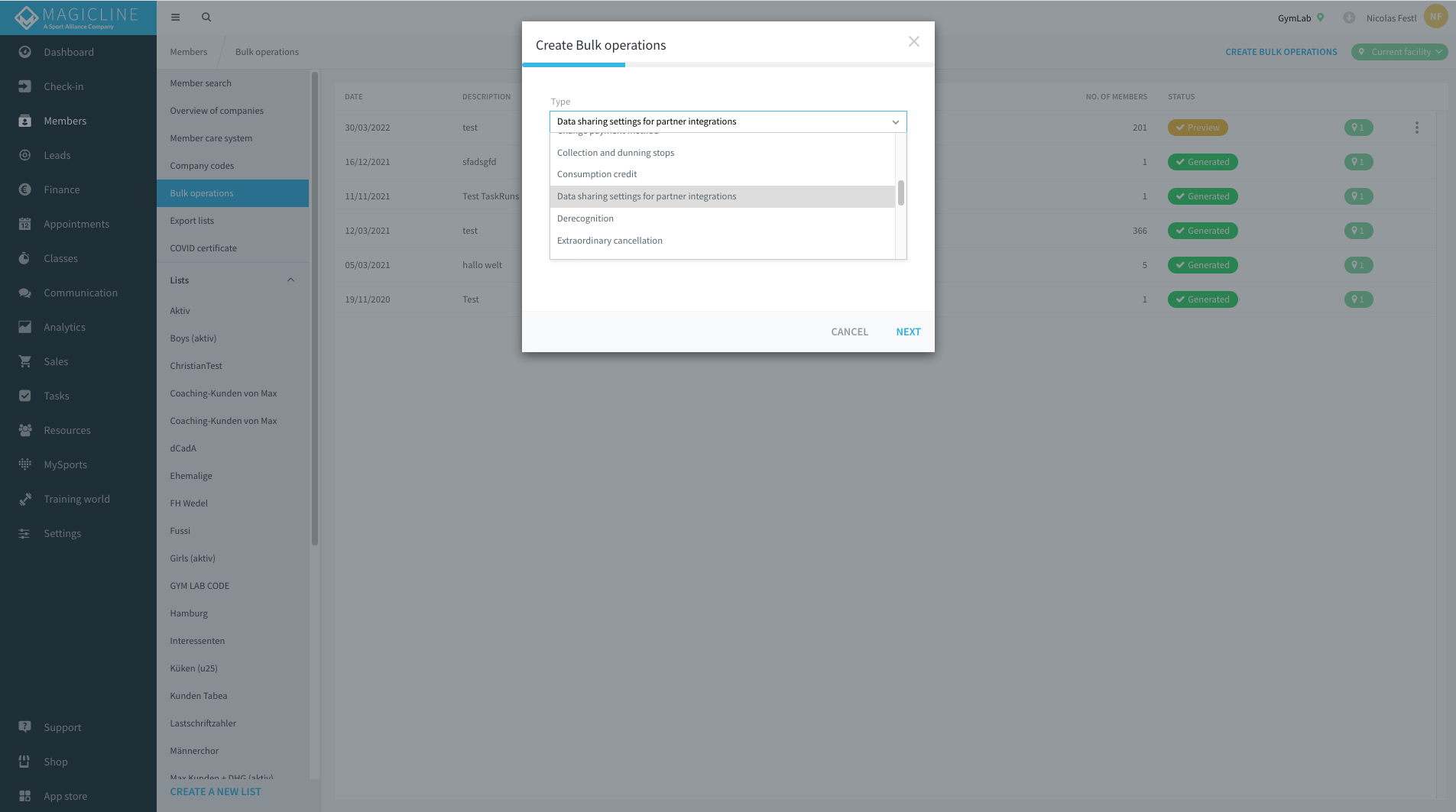Close the Create Bulk operations dialog
The image size is (1456, 812).
[913, 42]
